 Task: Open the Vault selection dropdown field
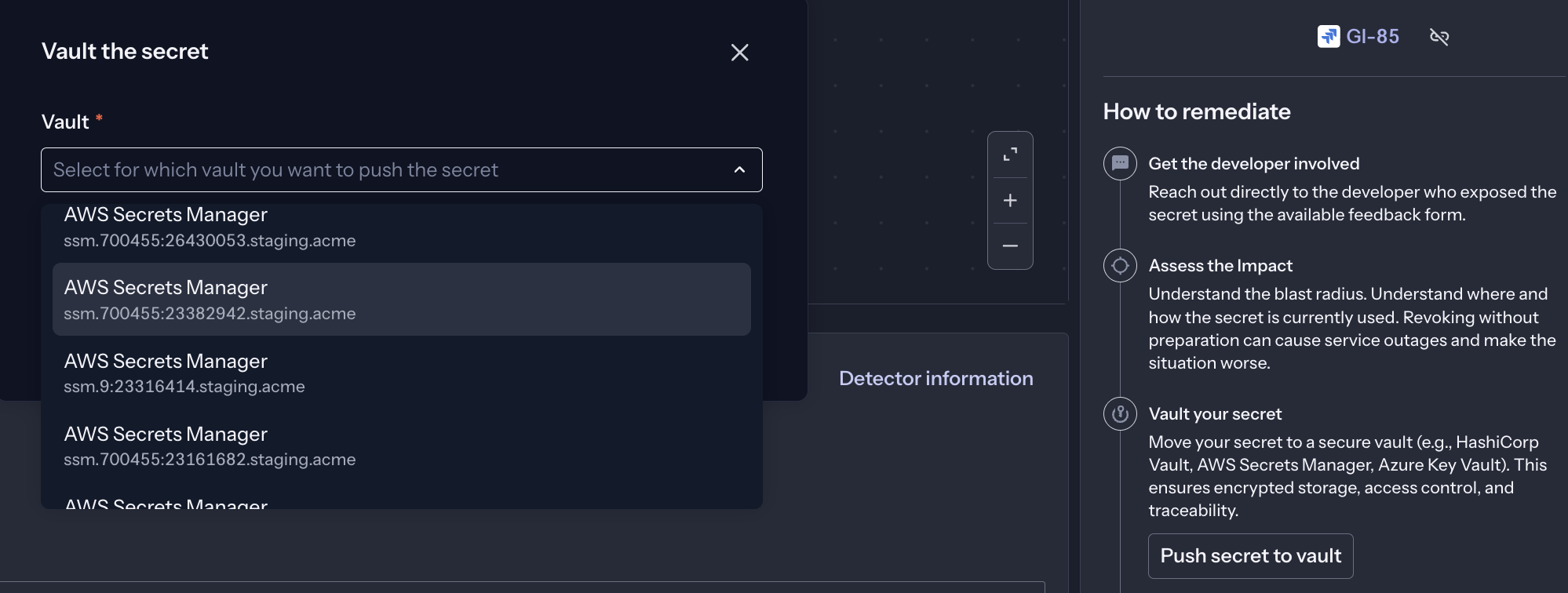pos(402,169)
